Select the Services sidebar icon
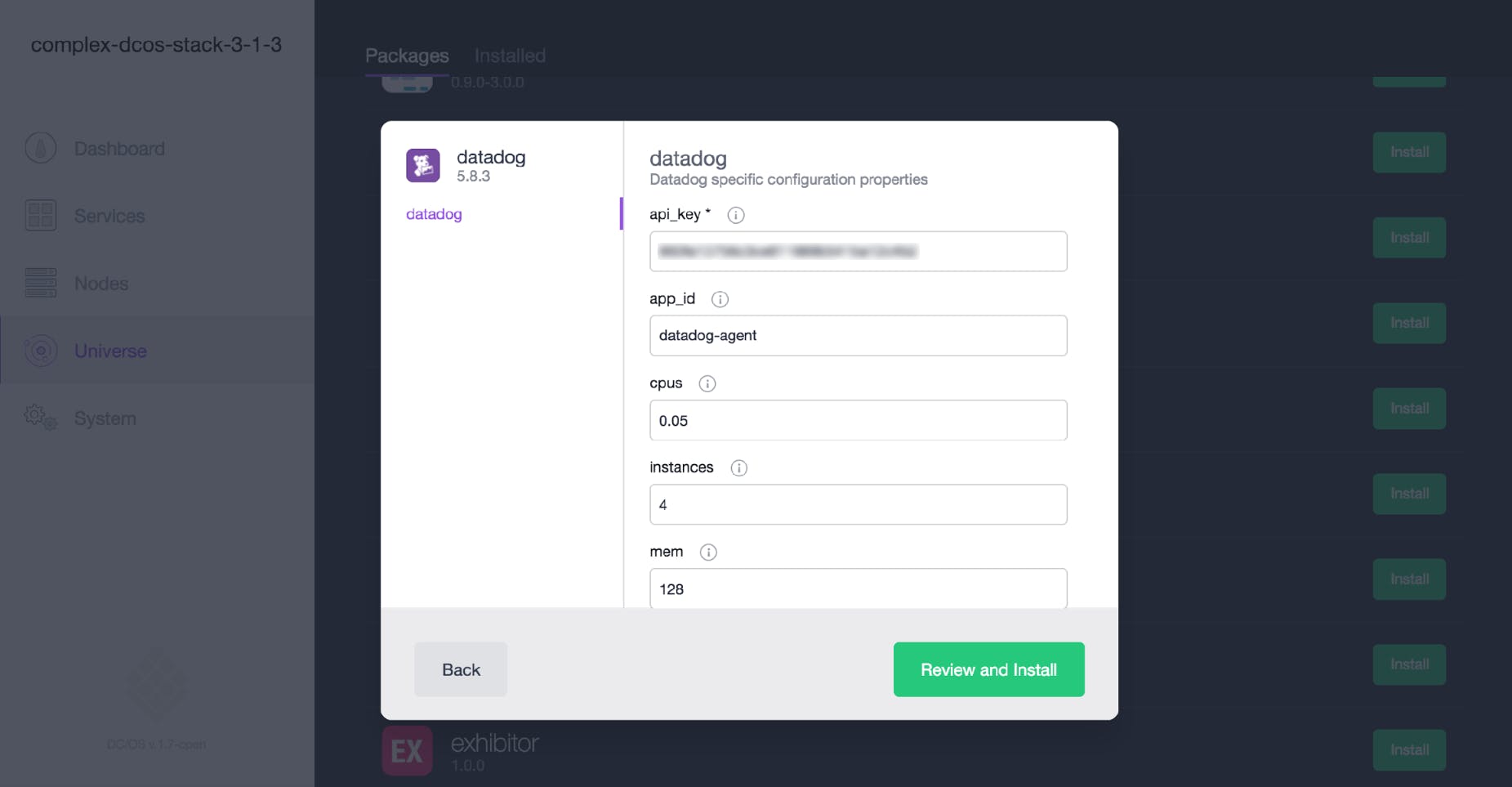Viewport: 1512px width, 787px height. [41, 215]
